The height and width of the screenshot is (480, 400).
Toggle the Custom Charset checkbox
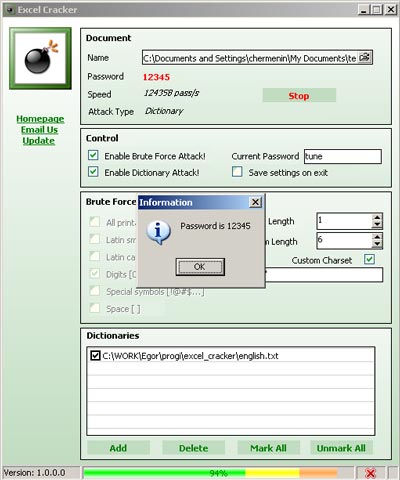click(x=369, y=259)
